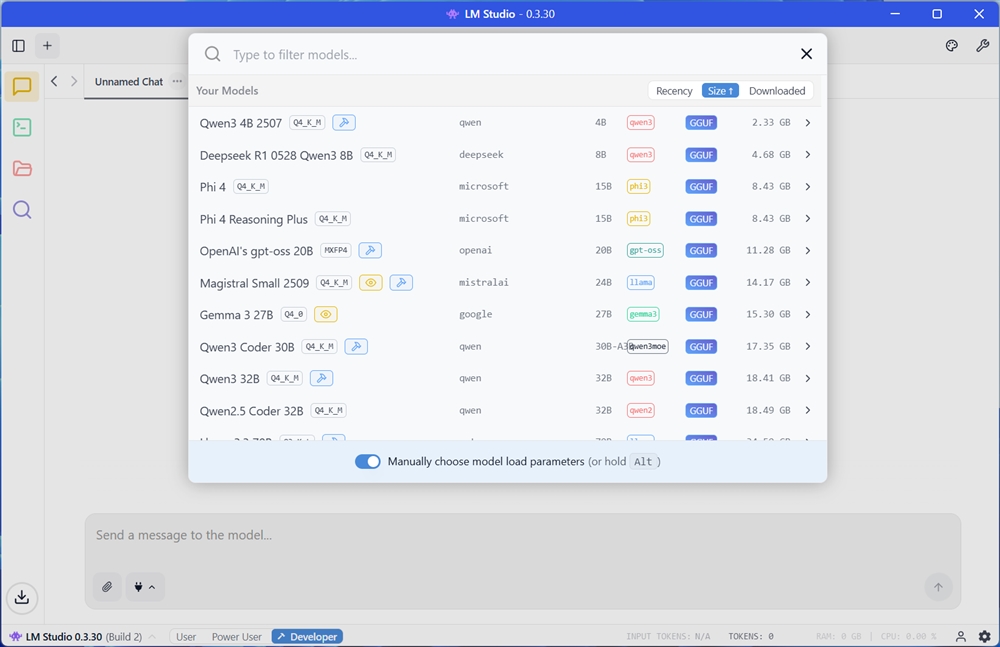The height and width of the screenshot is (647, 1000).
Task: Close the model picker with X
Action: 806,54
